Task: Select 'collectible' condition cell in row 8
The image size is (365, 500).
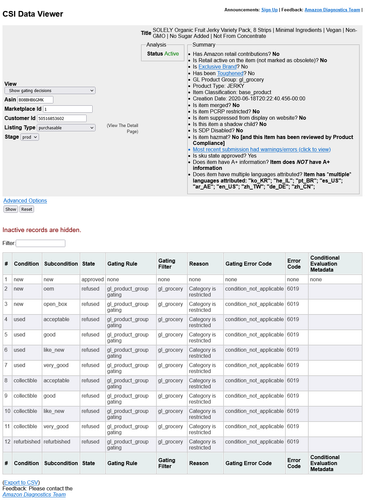Action: pos(27,384)
